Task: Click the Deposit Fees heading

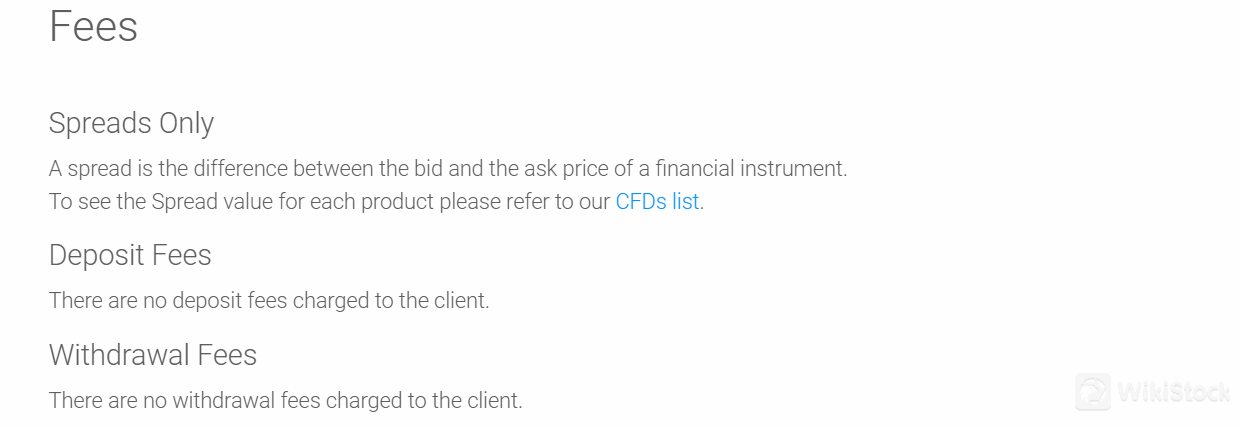Action: click(x=130, y=255)
